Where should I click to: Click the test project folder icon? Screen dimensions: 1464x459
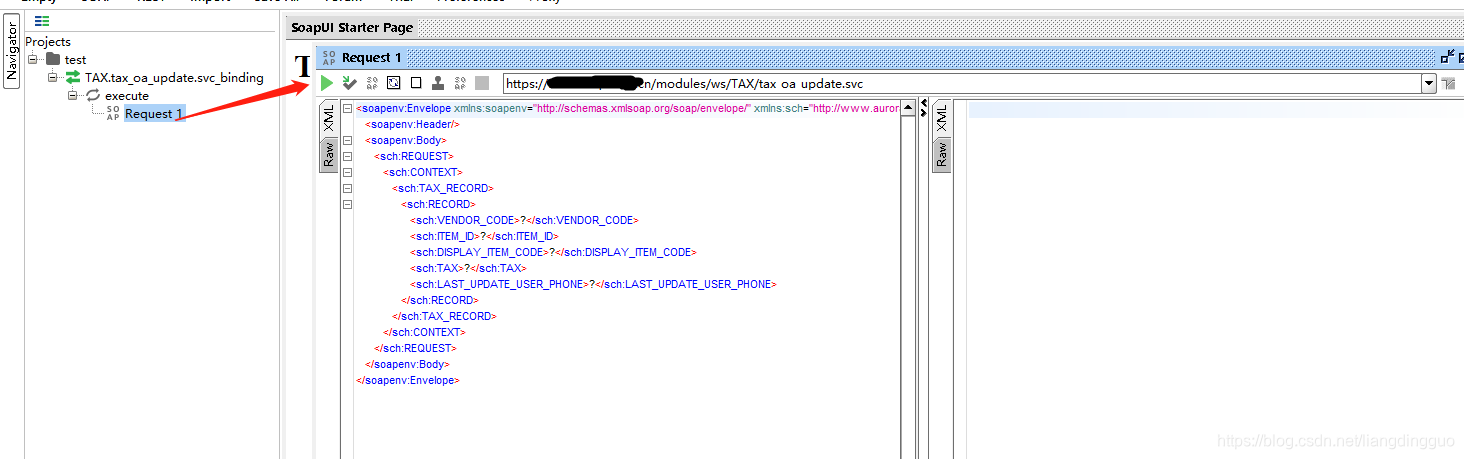tap(53, 59)
